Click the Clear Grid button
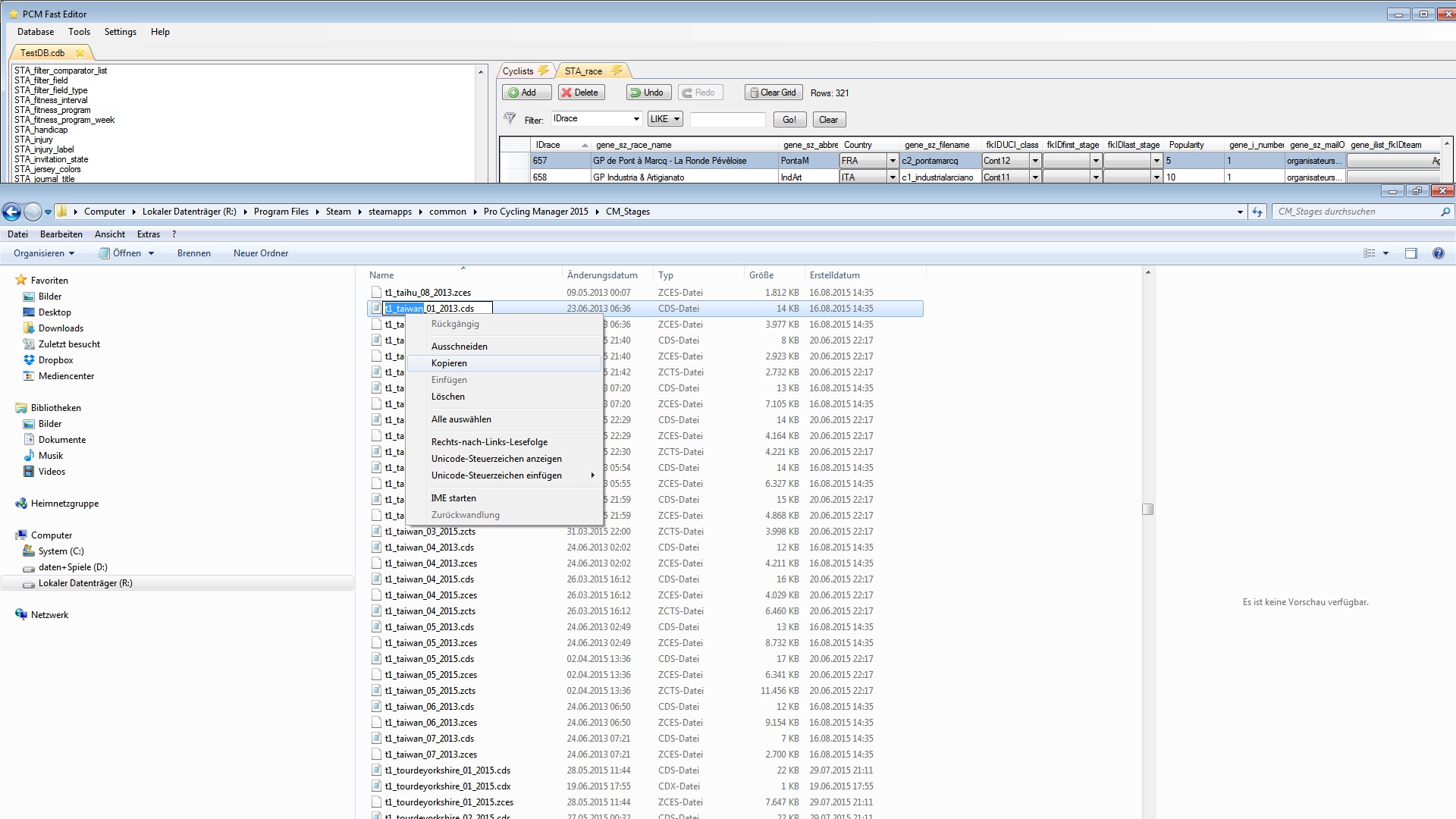The width and height of the screenshot is (1456, 819). (x=773, y=93)
